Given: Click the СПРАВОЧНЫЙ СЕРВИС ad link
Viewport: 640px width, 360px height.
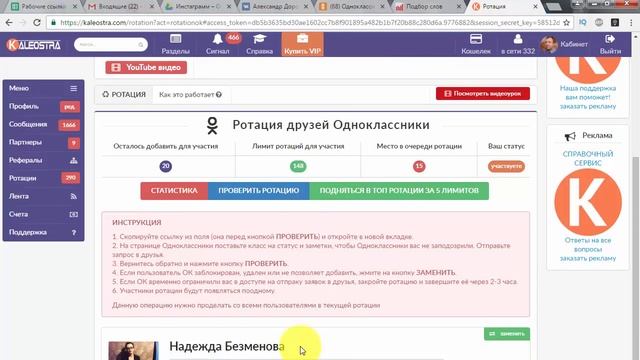Looking at the screenshot, I should [x=588, y=158].
